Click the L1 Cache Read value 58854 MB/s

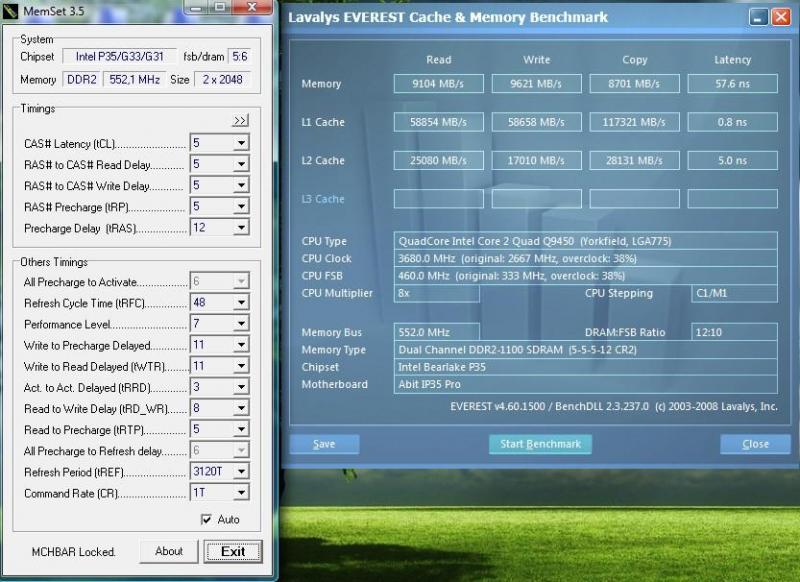click(x=439, y=122)
